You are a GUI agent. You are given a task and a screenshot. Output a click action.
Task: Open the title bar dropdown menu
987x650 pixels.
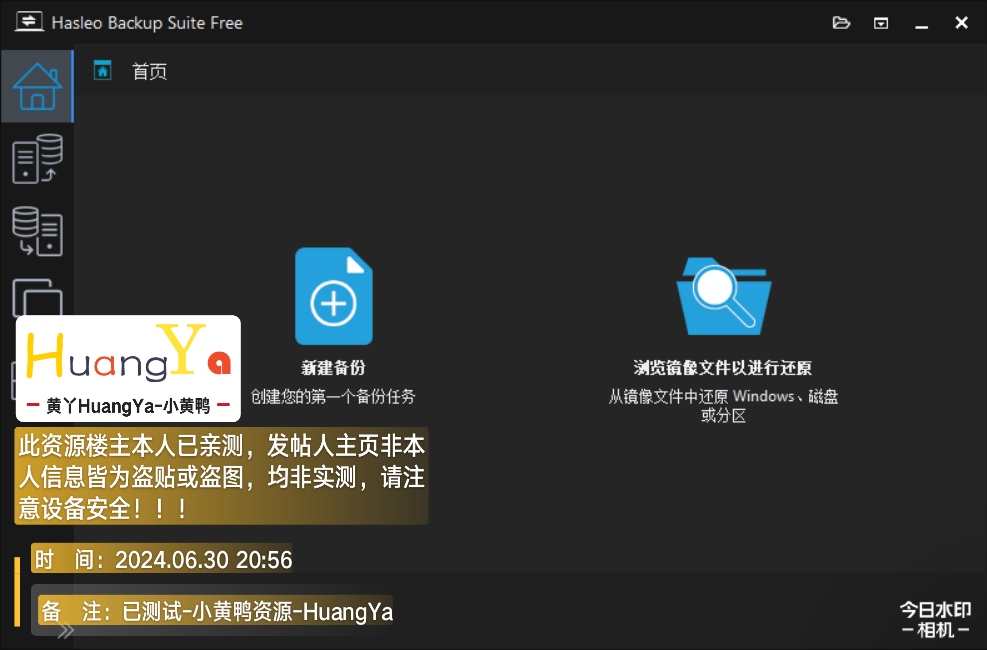tap(881, 22)
